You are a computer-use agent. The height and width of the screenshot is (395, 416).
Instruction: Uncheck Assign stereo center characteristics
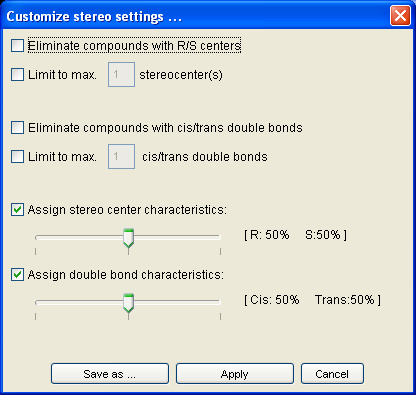pos(17,210)
